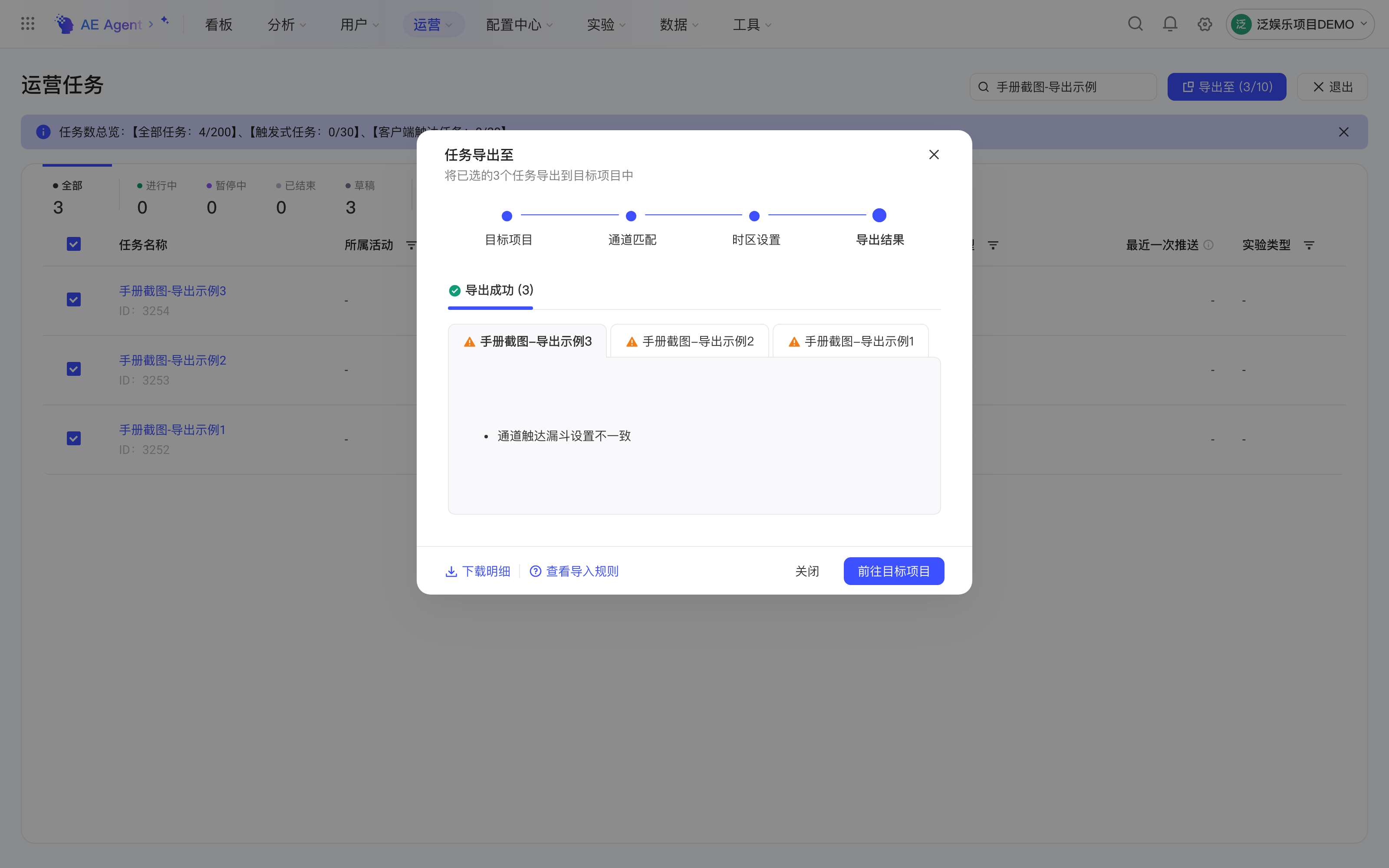Click the 导出结果 step dot
This screenshot has height=868, width=1389.
(879, 215)
